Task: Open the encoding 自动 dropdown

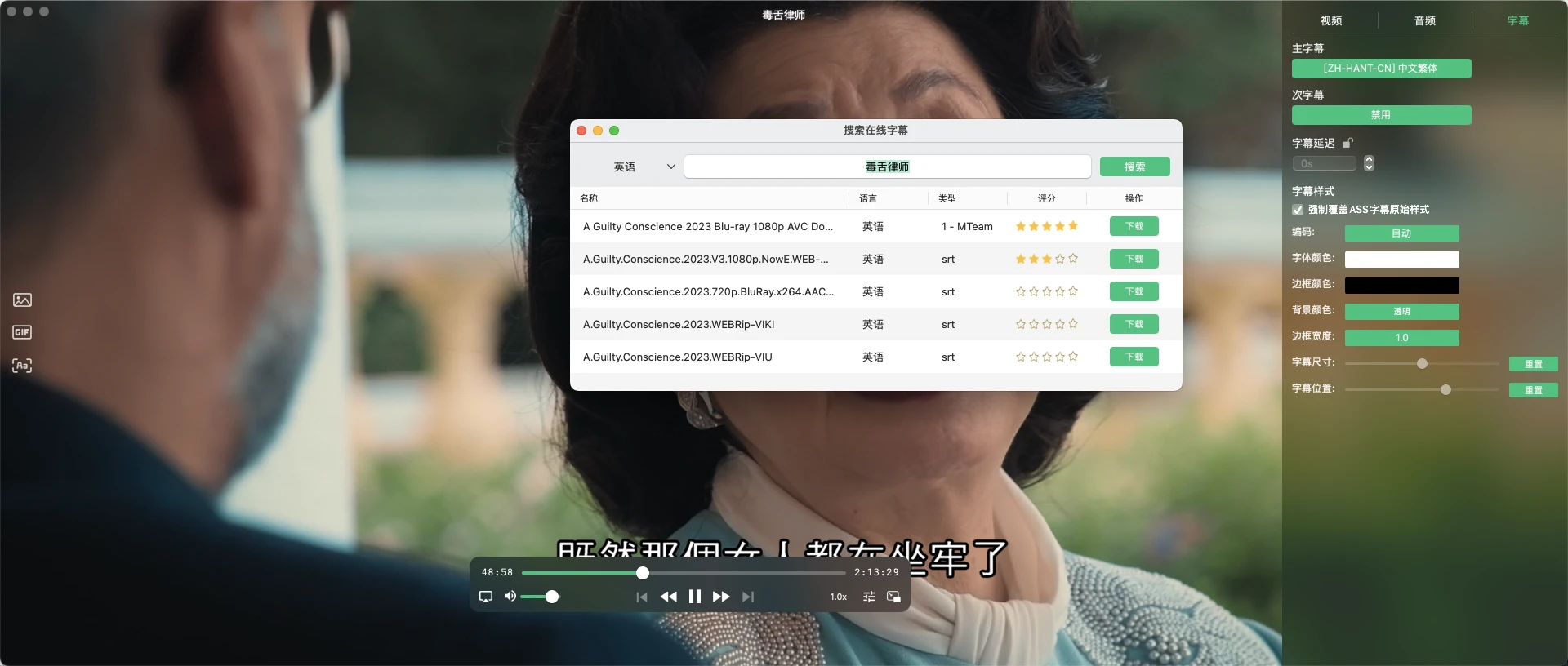Action: [x=1402, y=233]
